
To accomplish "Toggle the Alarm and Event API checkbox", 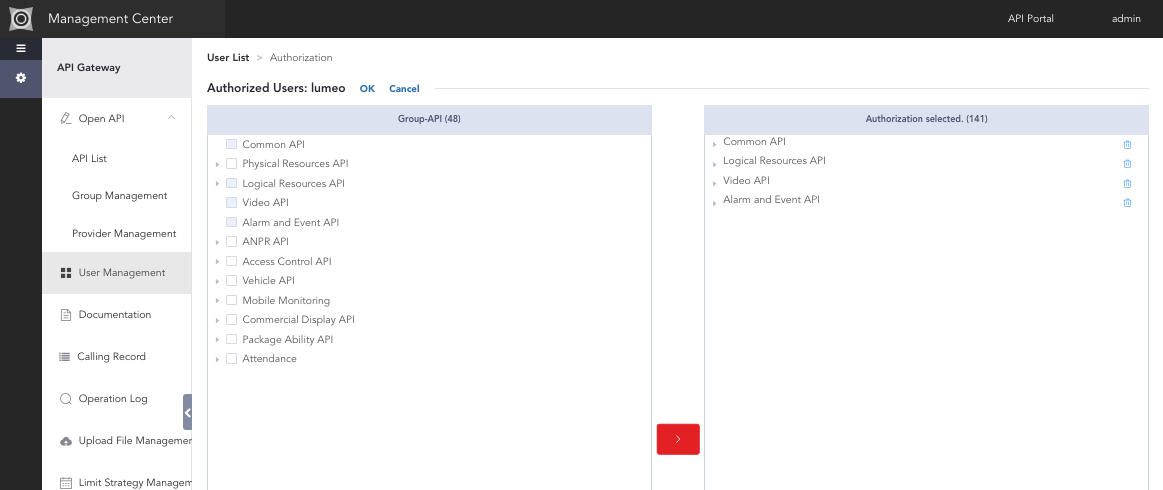I will pos(231,222).
